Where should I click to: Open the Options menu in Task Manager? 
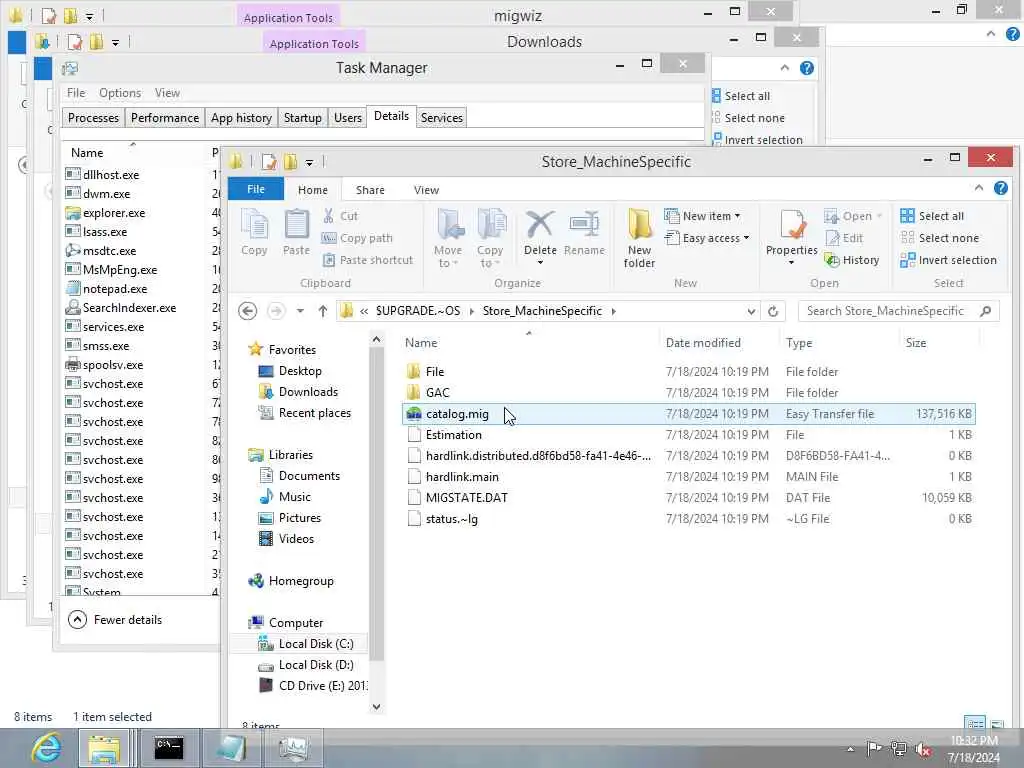(x=120, y=93)
